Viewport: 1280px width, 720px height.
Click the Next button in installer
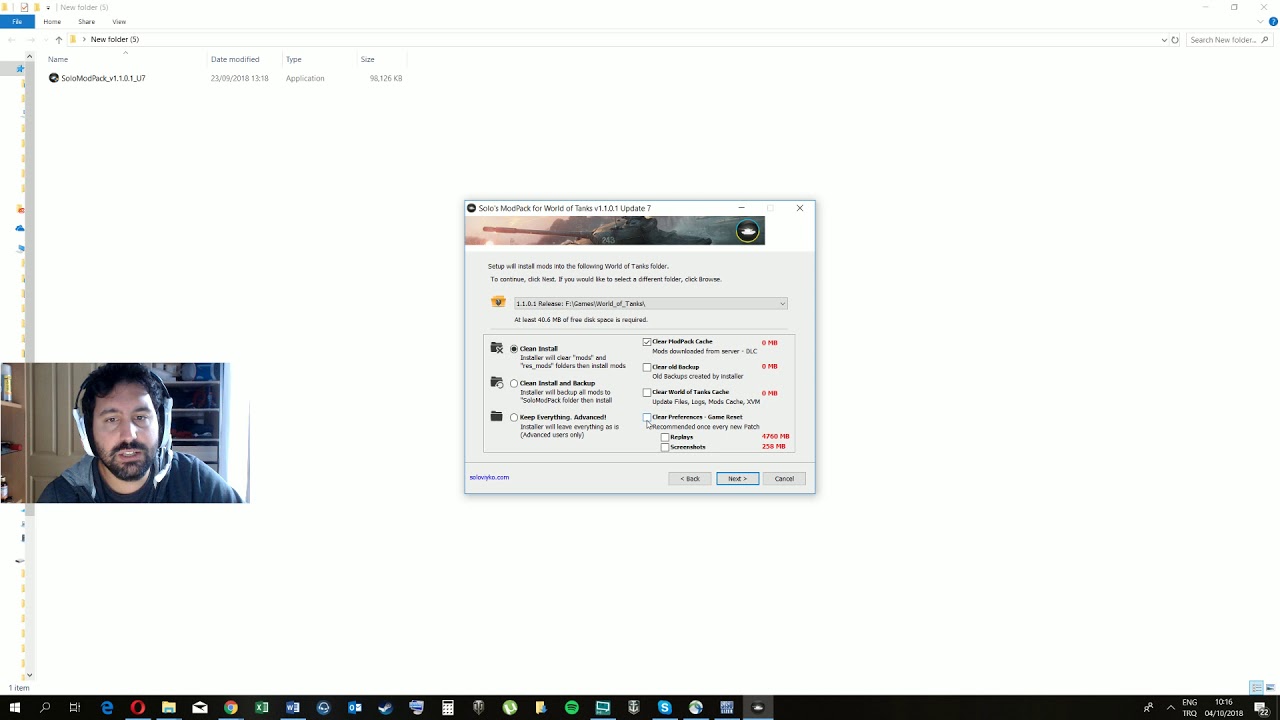tap(737, 479)
